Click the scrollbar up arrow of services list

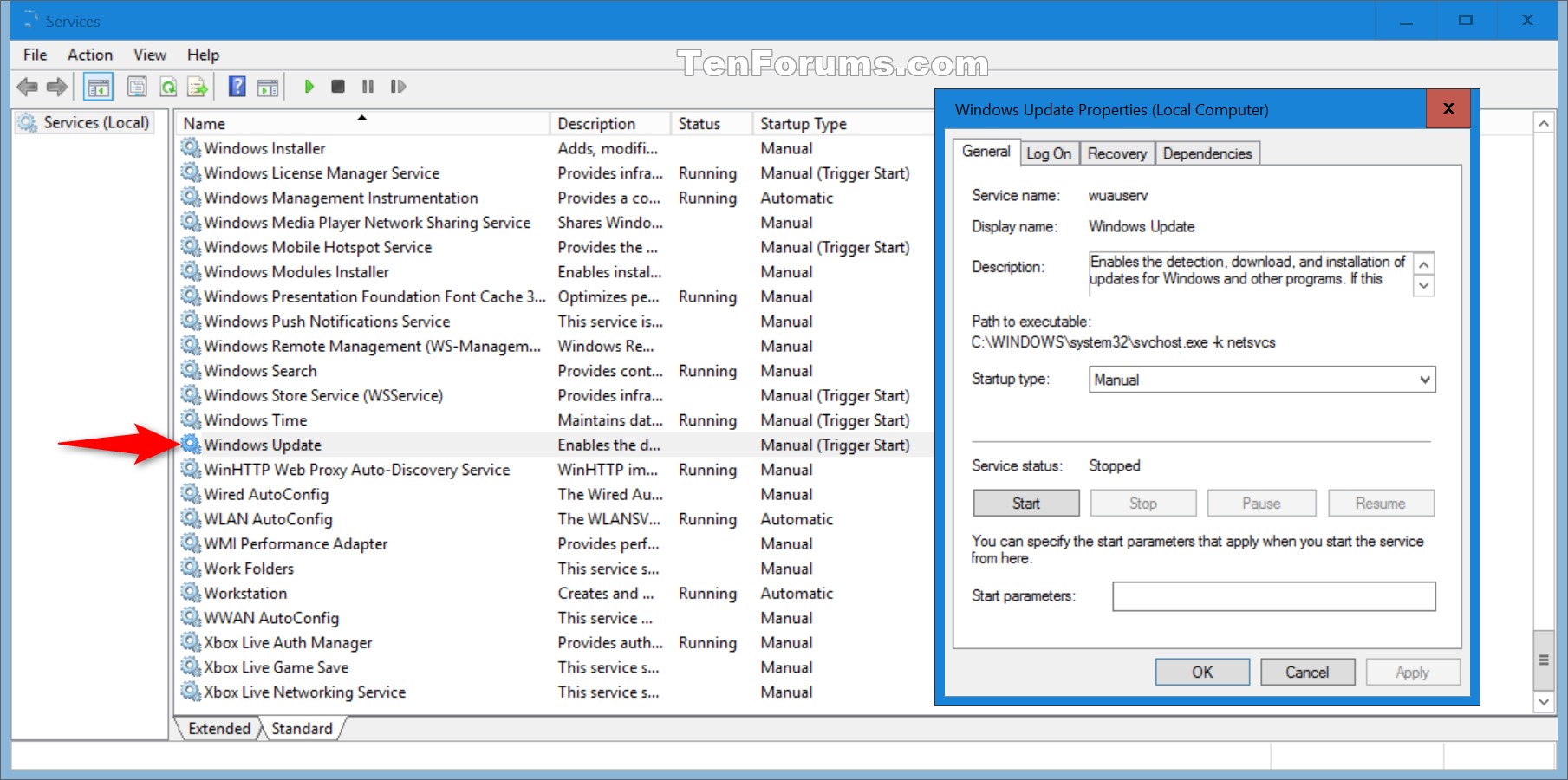coord(1544,124)
